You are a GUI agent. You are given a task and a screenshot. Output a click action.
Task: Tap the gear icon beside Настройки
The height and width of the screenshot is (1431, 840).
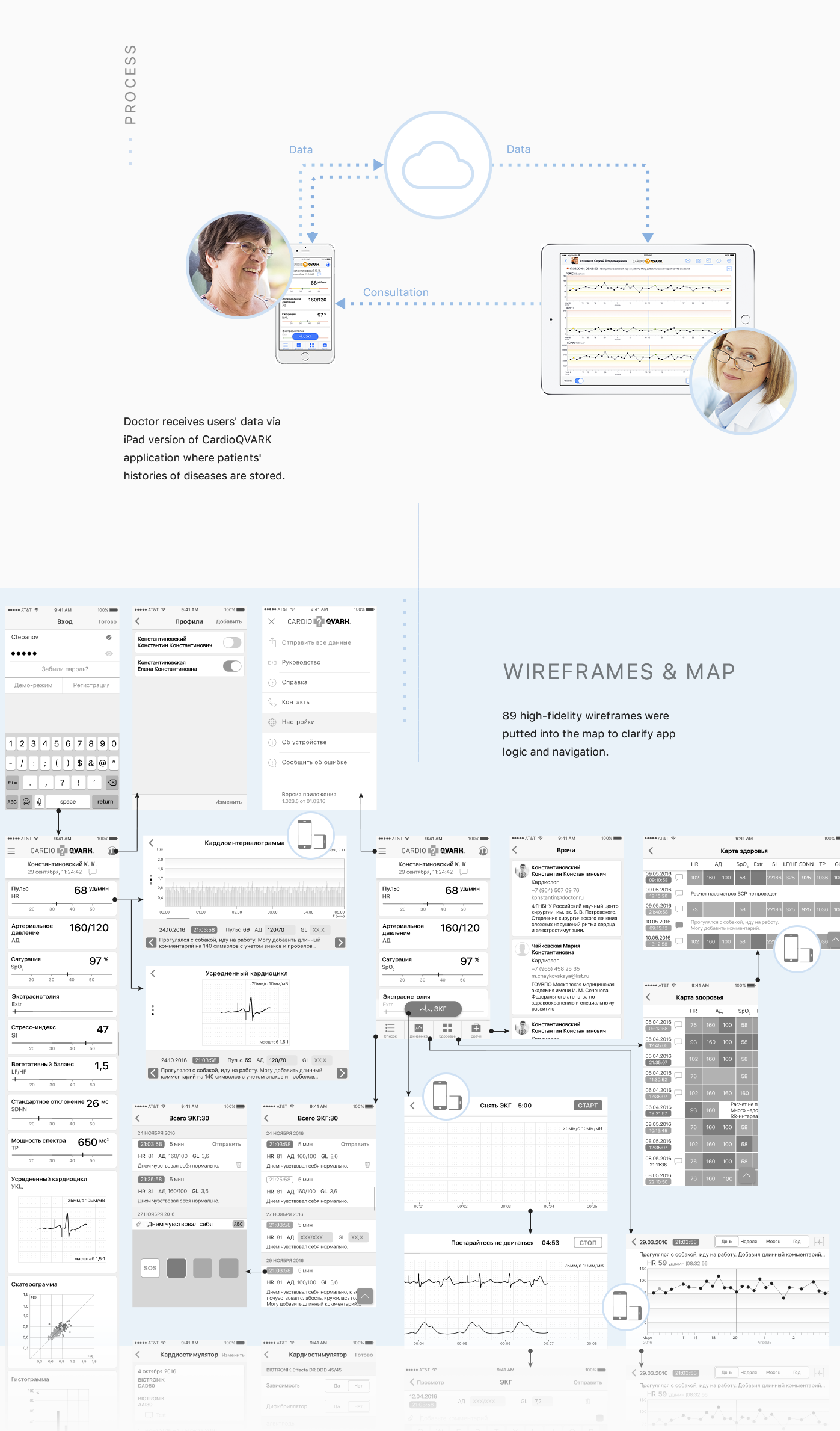(x=272, y=722)
